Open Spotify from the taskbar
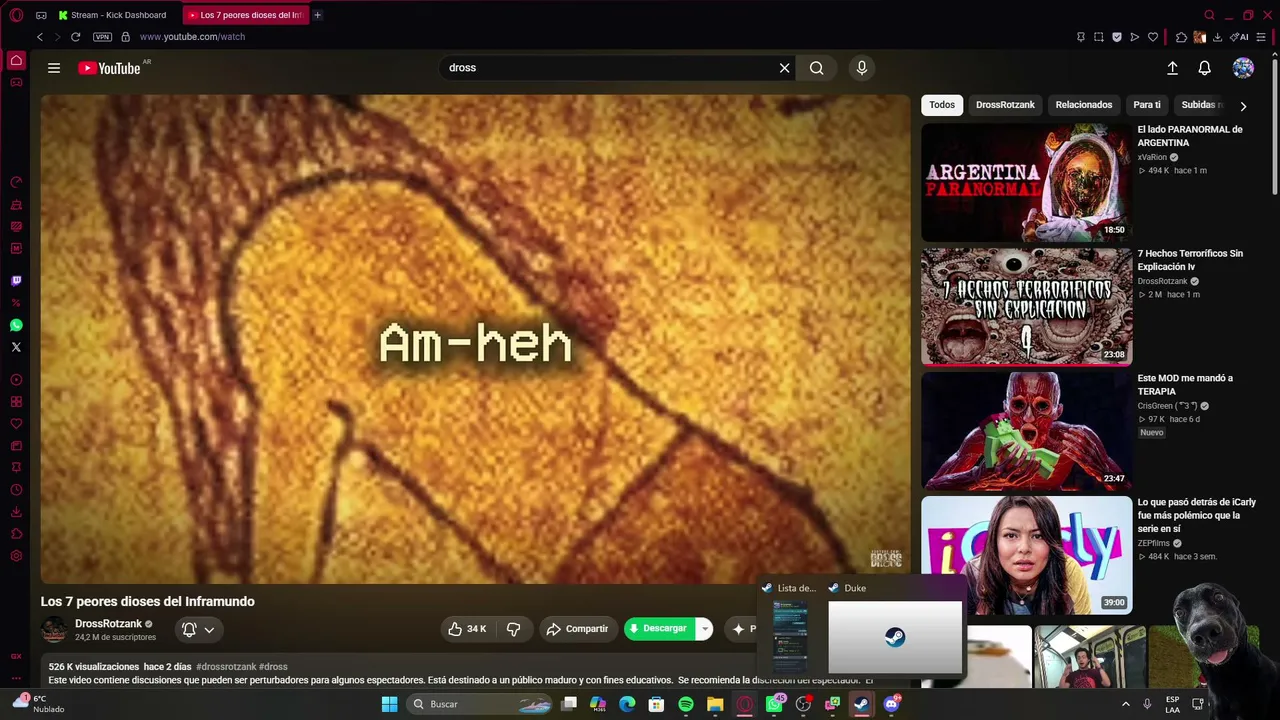This screenshot has height=720, width=1280. (x=686, y=704)
